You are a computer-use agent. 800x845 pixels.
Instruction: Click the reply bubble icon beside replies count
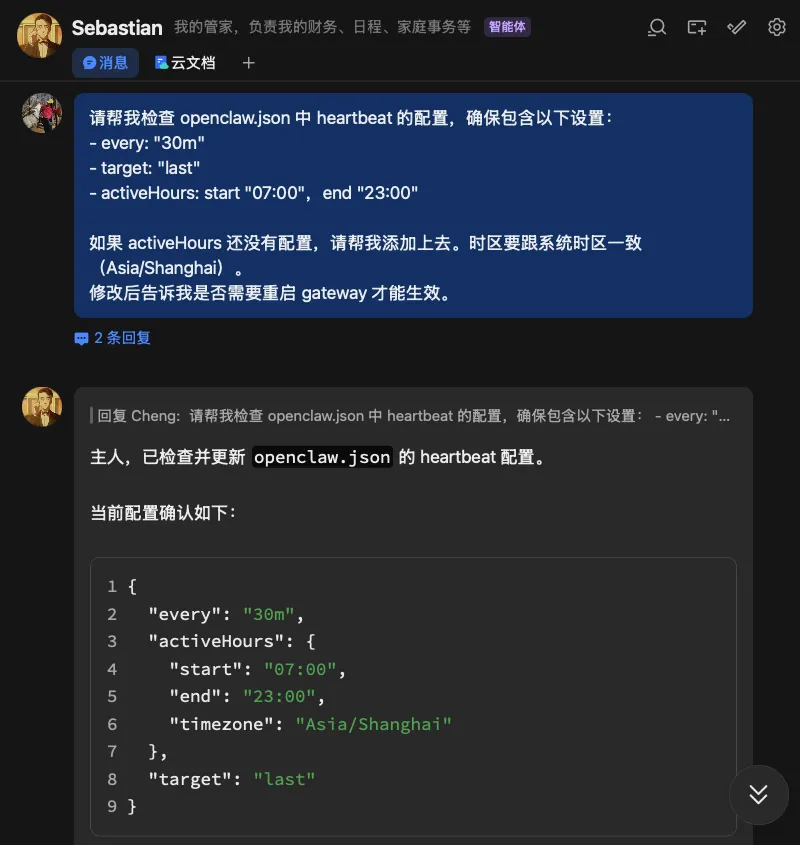pyautogui.click(x=81, y=338)
